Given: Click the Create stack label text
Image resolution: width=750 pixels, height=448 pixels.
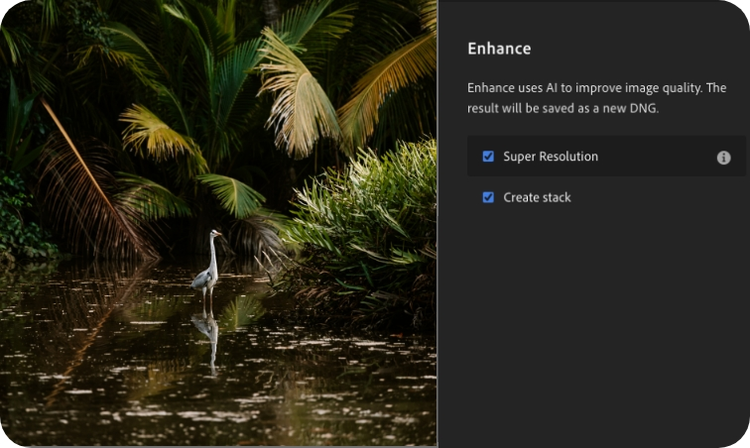Looking at the screenshot, I should click(537, 198).
